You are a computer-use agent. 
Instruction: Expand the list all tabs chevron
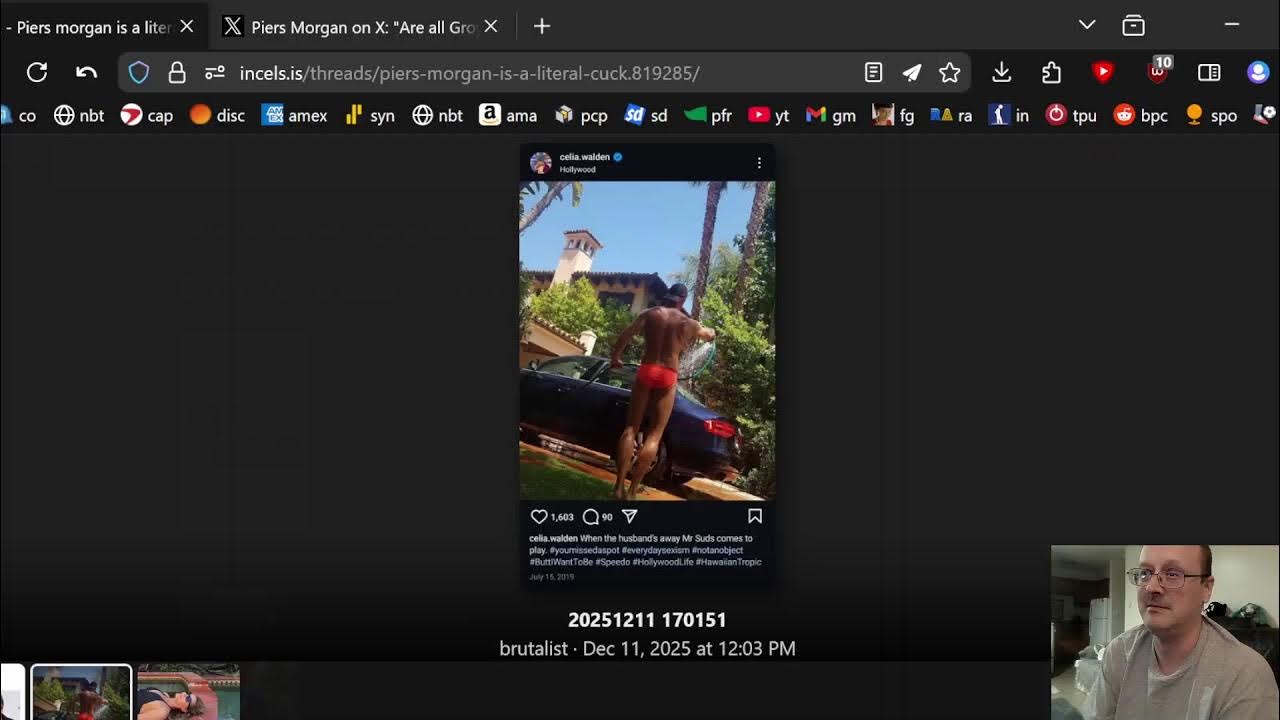[x=1087, y=25]
